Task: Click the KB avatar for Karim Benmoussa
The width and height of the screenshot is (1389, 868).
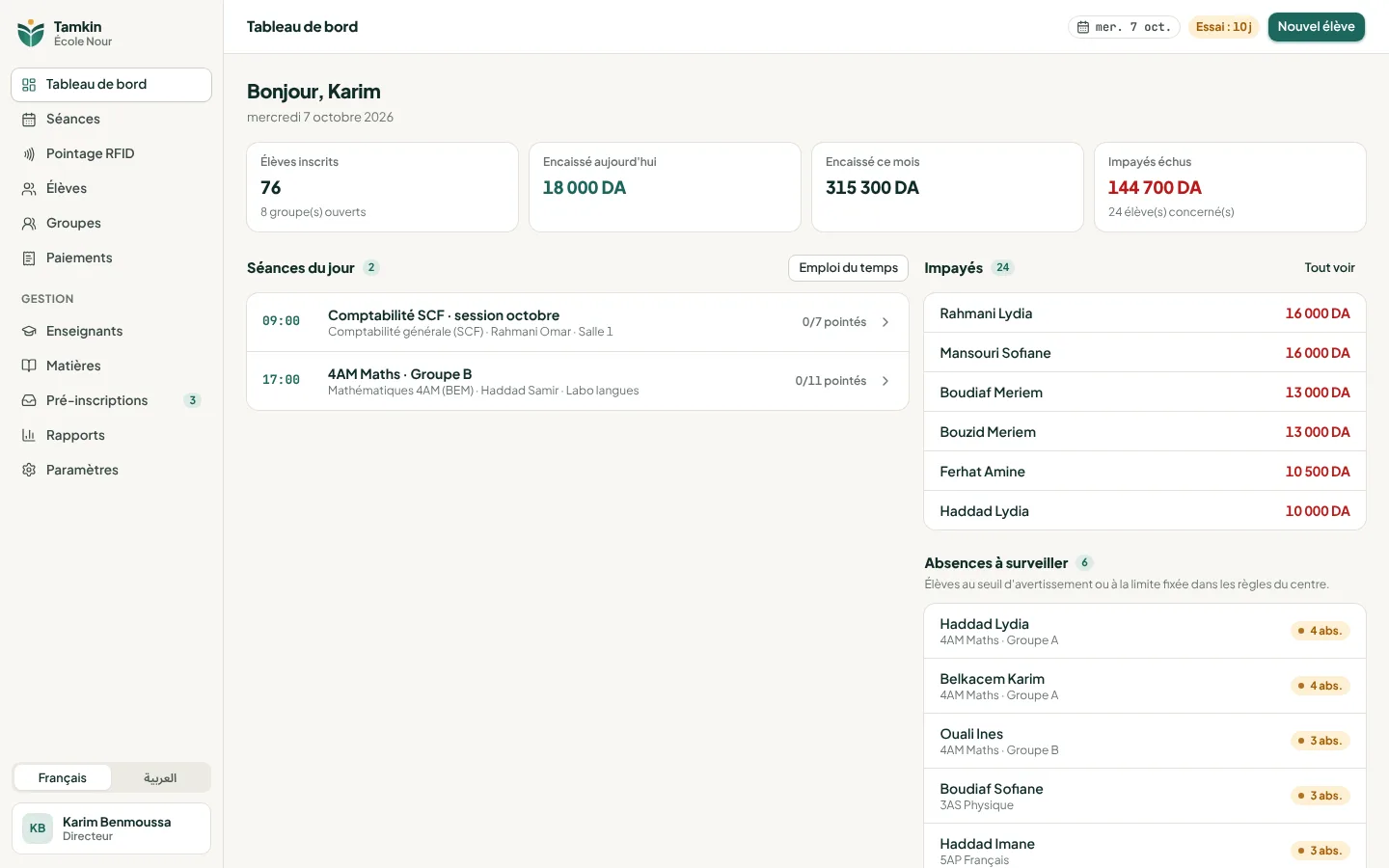Action: pyautogui.click(x=38, y=828)
